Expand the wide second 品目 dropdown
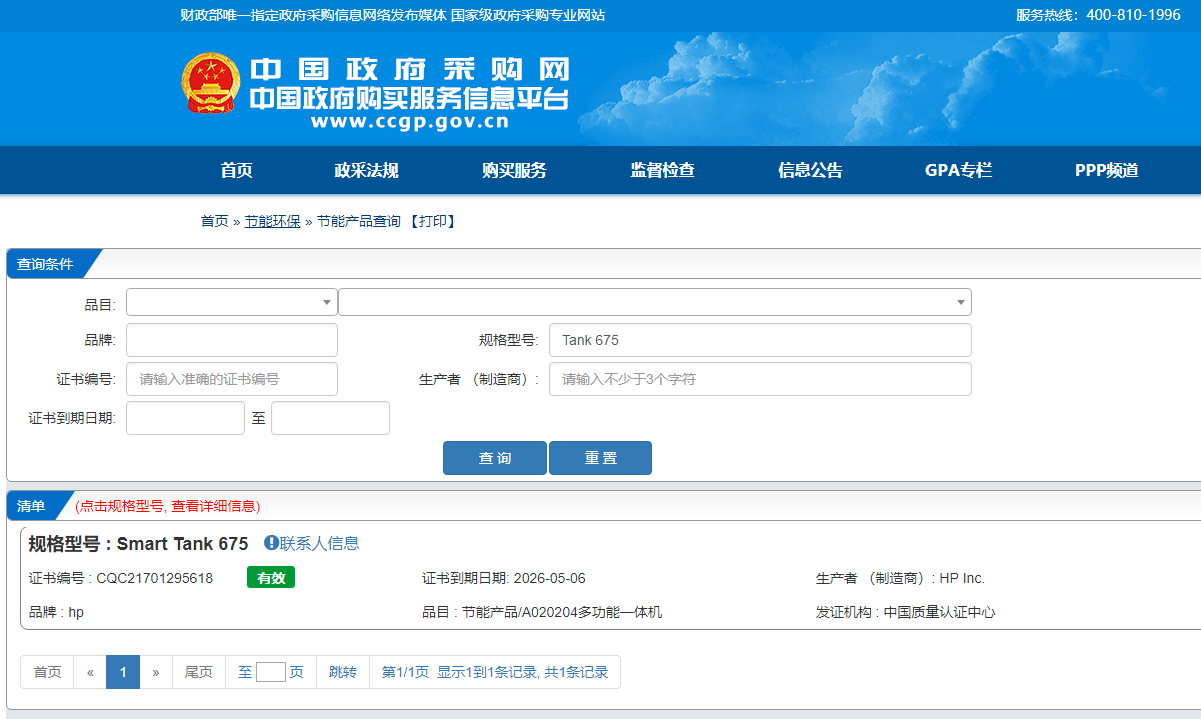Viewport: 1201px width, 719px height. (x=655, y=302)
